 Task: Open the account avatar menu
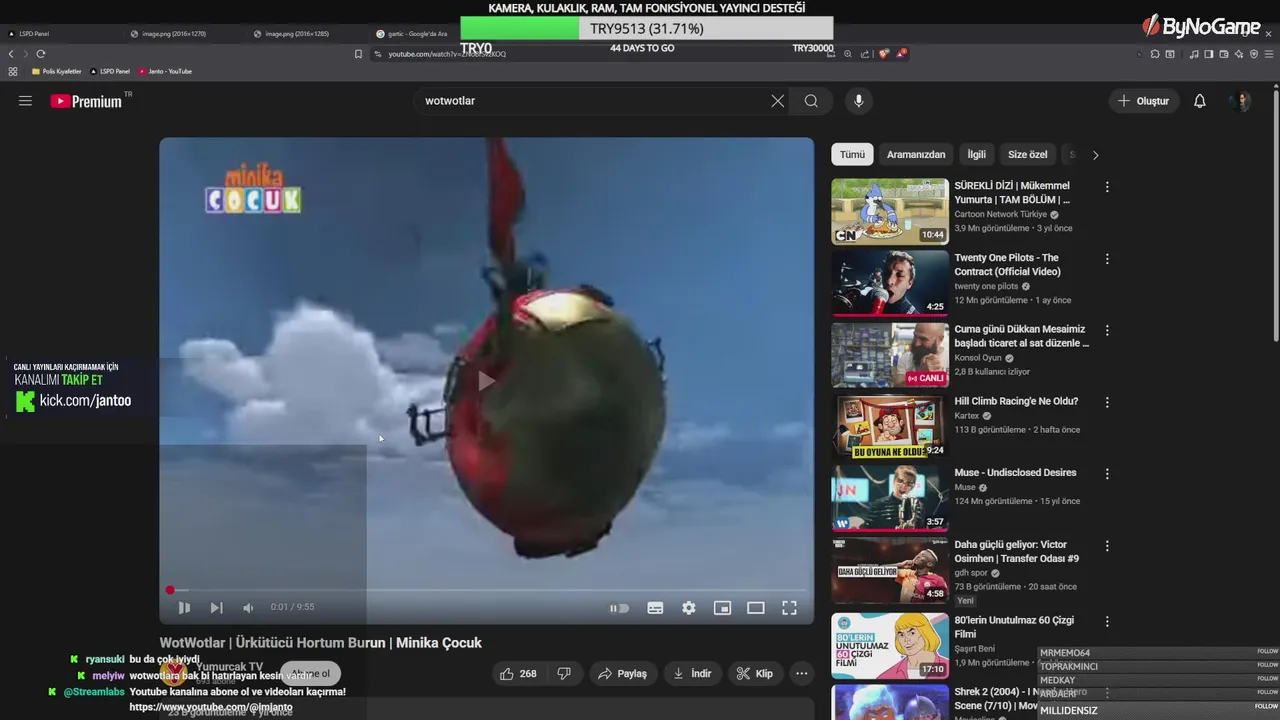1241,101
